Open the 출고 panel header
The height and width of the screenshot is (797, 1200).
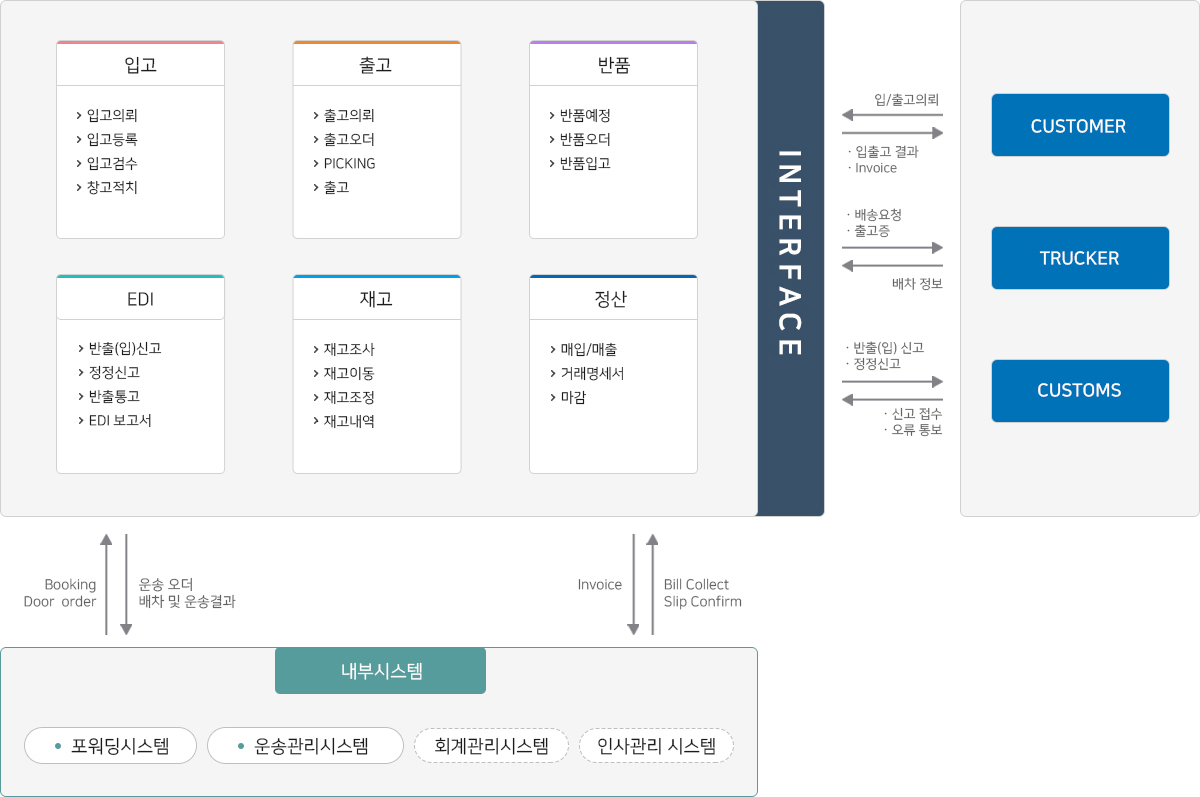pos(376,65)
